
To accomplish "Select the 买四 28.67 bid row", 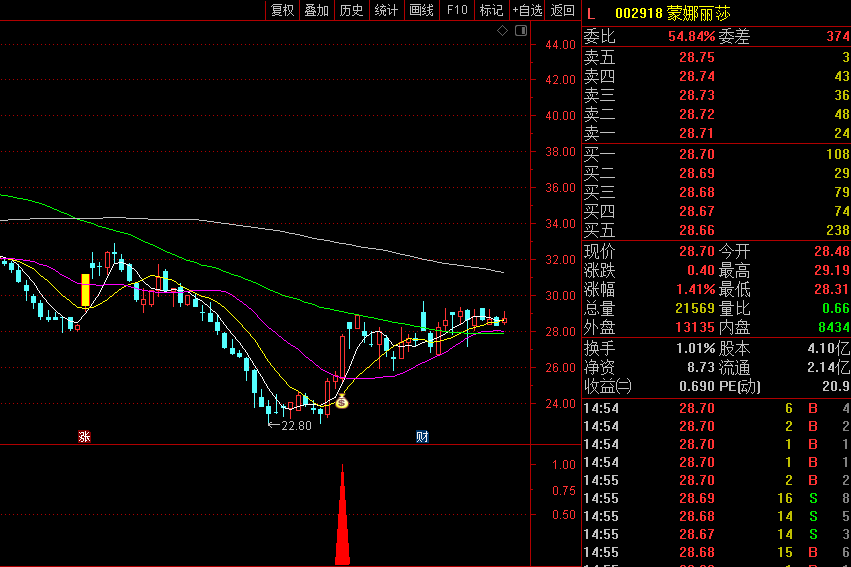I will 716,212.
